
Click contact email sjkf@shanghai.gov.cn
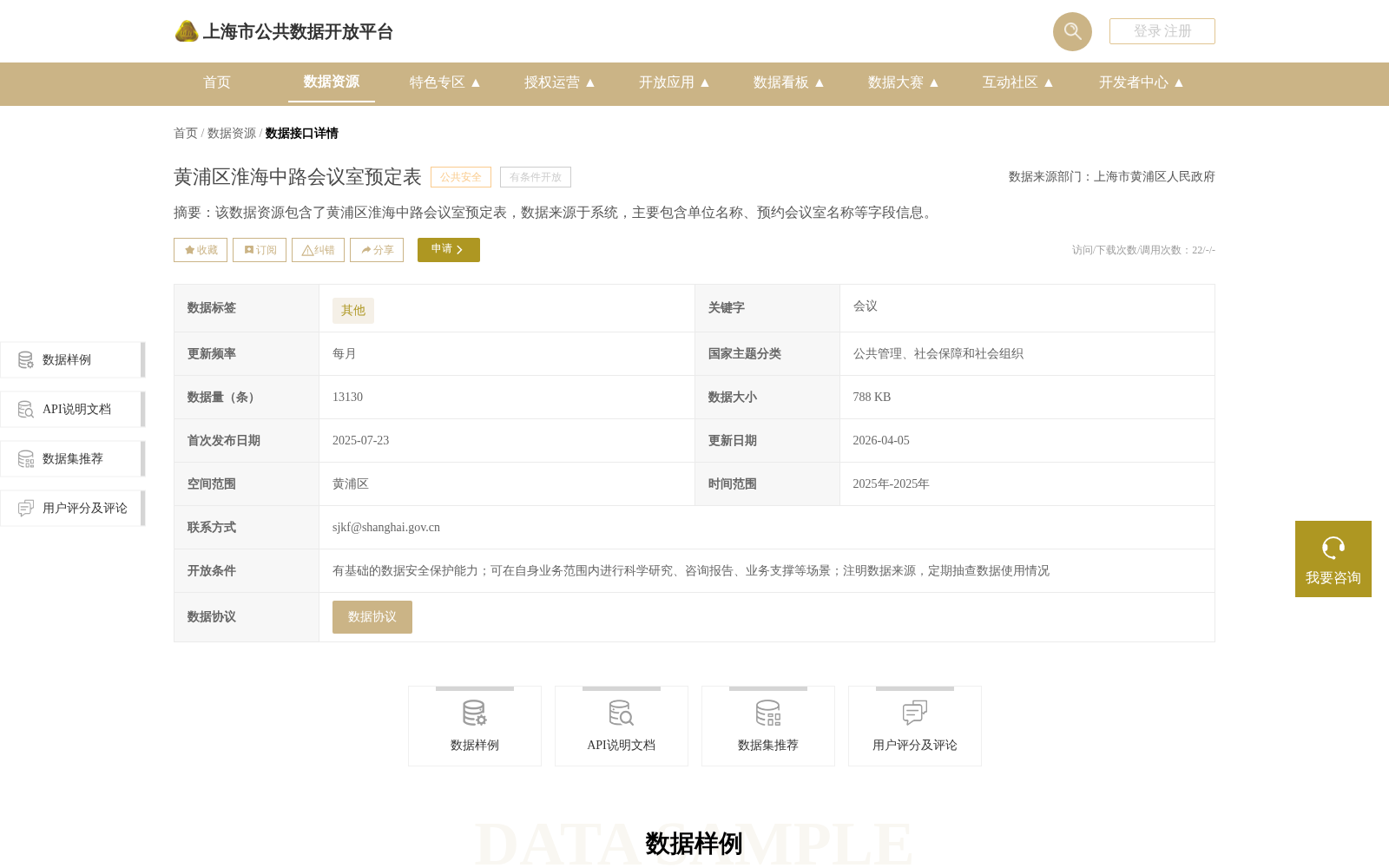point(386,528)
